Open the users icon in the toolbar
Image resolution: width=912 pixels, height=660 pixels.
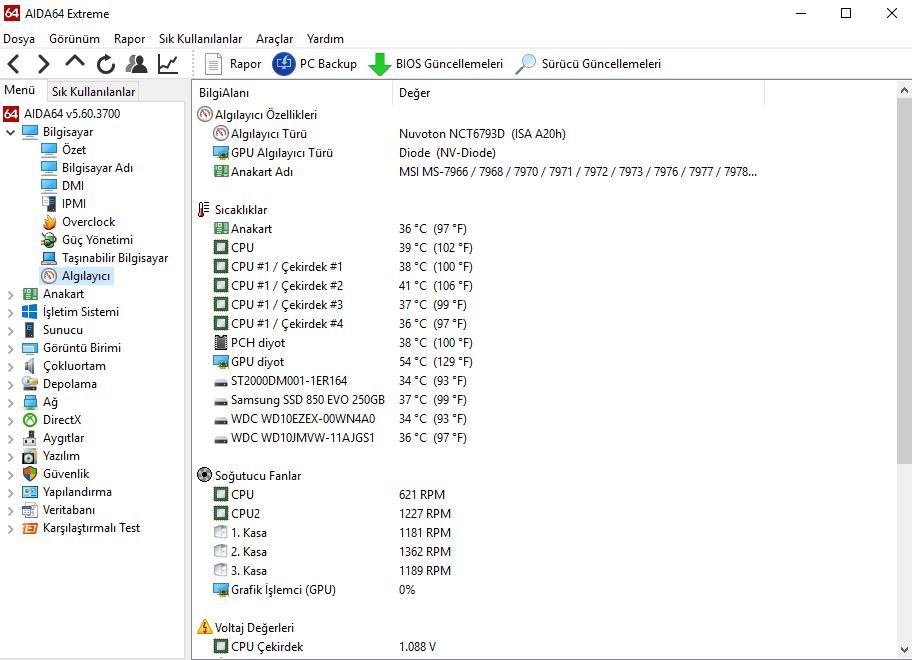tap(137, 64)
